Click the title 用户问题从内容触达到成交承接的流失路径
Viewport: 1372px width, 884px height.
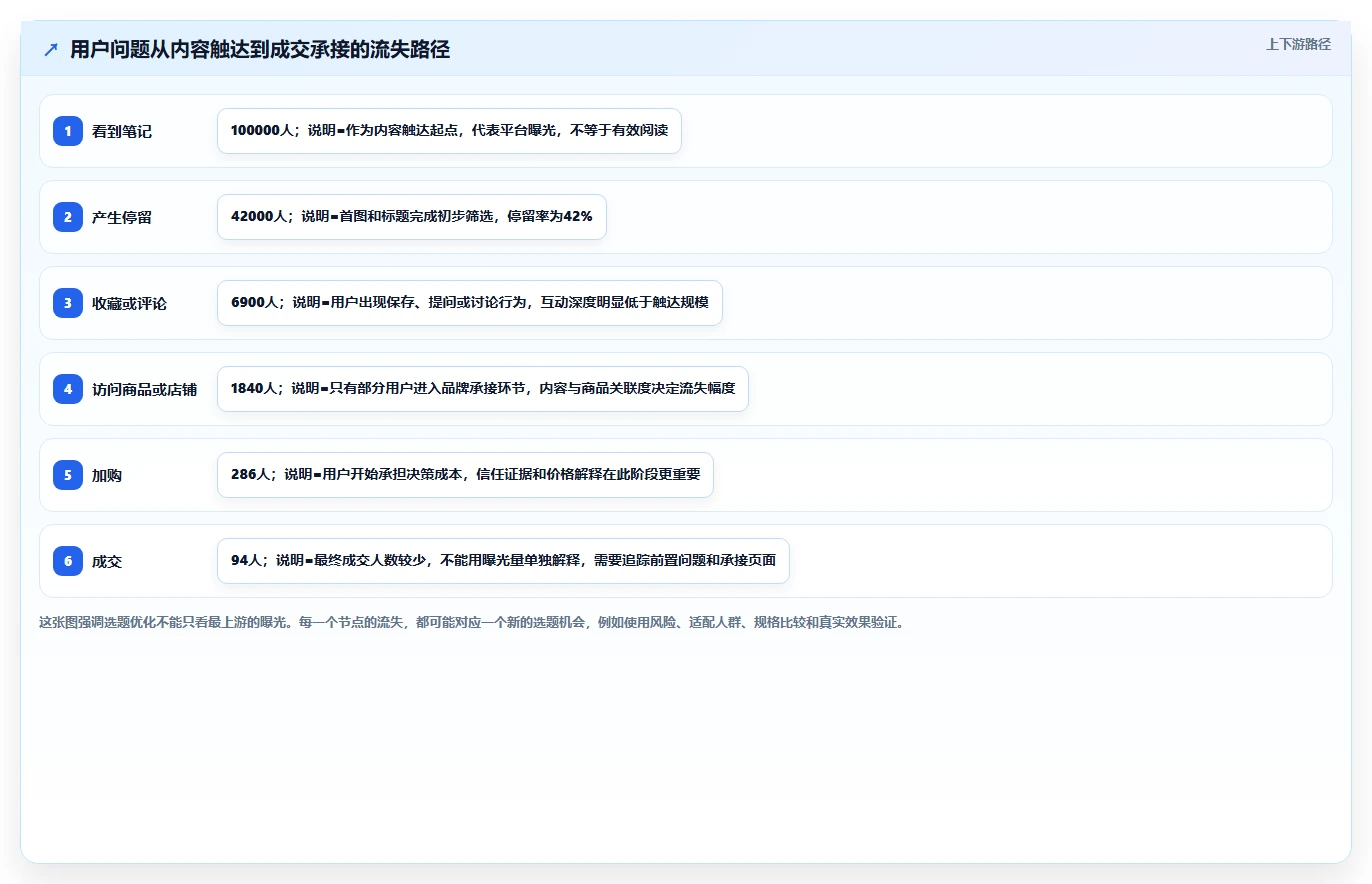(260, 50)
